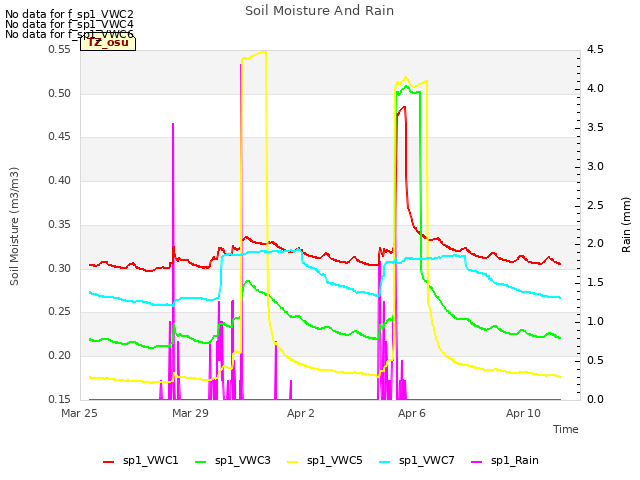This screenshot has width=640, height=480.
Task: Click the Mar 29 date tick label
Action: point(190,413)
